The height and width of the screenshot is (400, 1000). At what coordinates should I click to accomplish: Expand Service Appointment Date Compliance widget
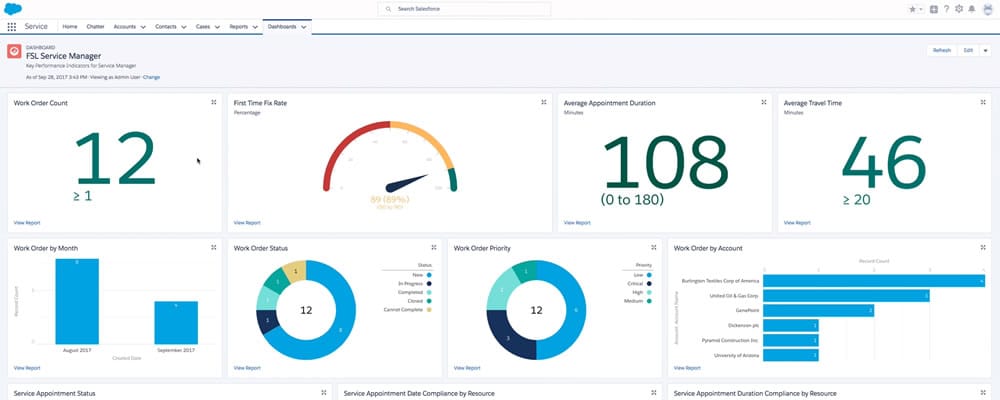coord(654,393)
